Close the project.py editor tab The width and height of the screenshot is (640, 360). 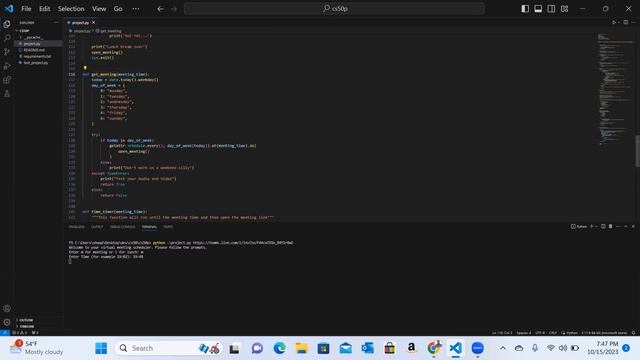click(93, 22)
